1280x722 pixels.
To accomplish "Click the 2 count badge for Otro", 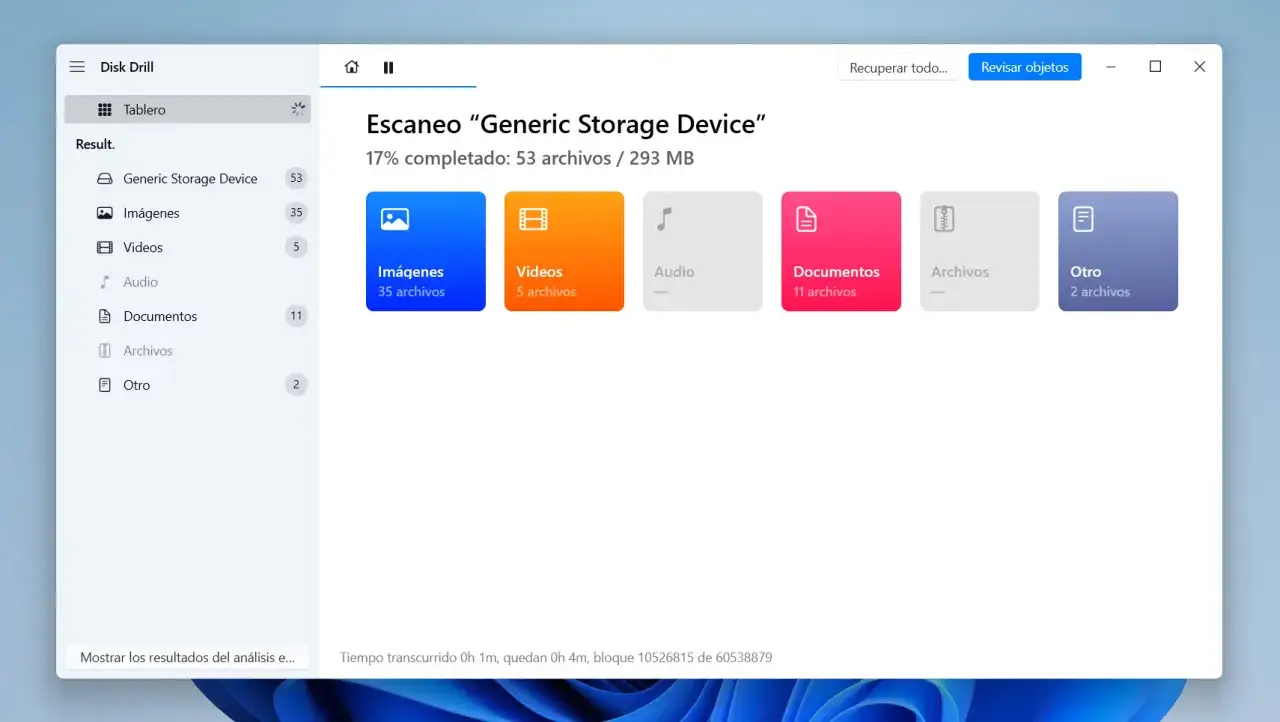I will (296, 384).
